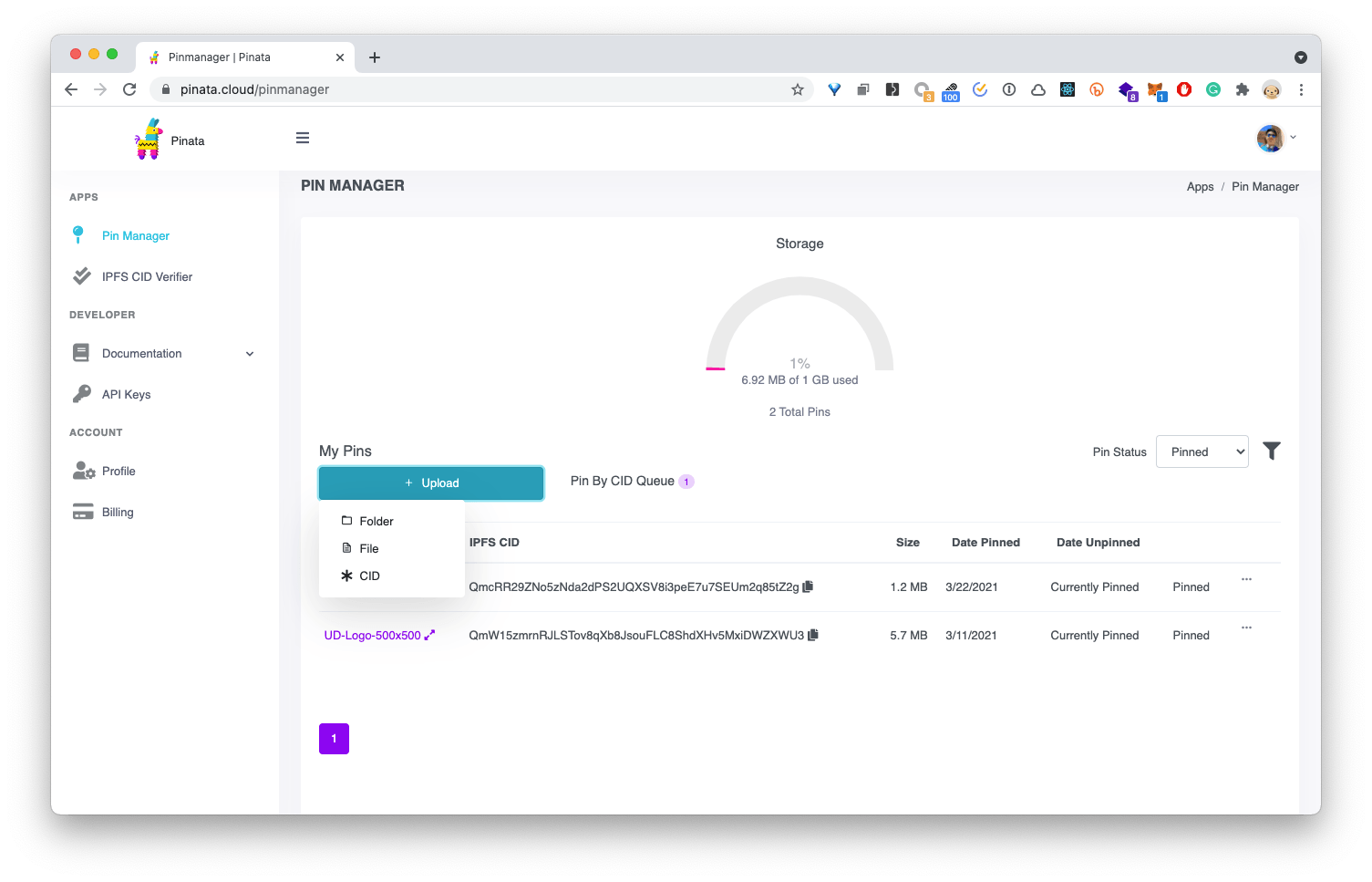Open the UD-Logo-500x500 pin link
Image resolution: width=1372 pixels, height=882 pixels.
[373, 636]
